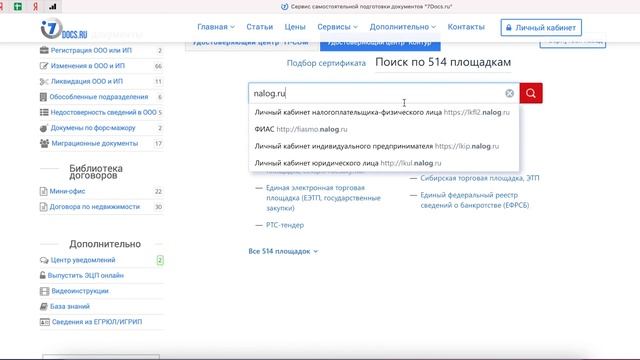
Task: Click the green notification count badge 2
Action: [x=160, y=260]
